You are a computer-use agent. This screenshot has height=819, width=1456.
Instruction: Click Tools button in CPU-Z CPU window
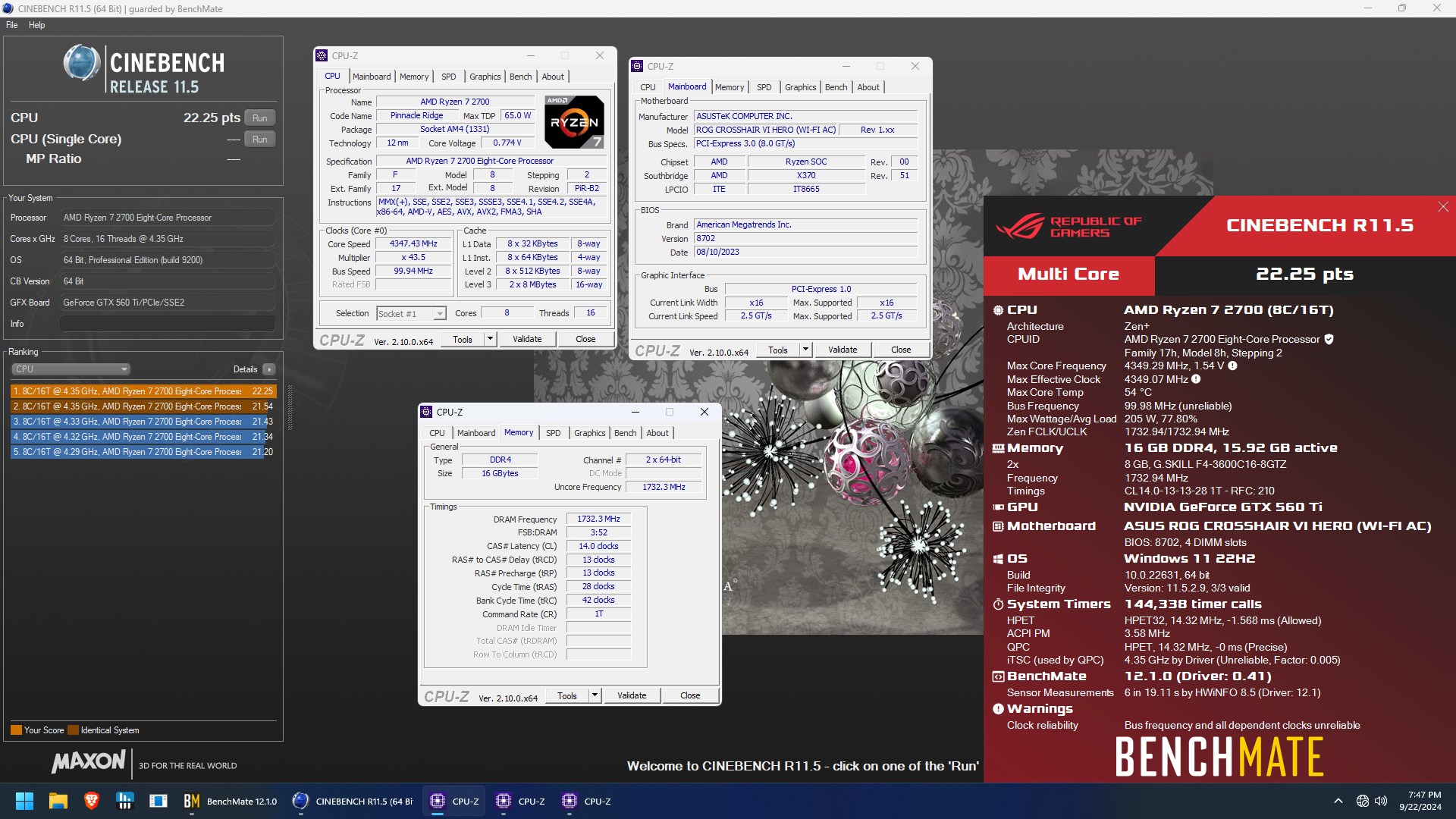[463, 339]
